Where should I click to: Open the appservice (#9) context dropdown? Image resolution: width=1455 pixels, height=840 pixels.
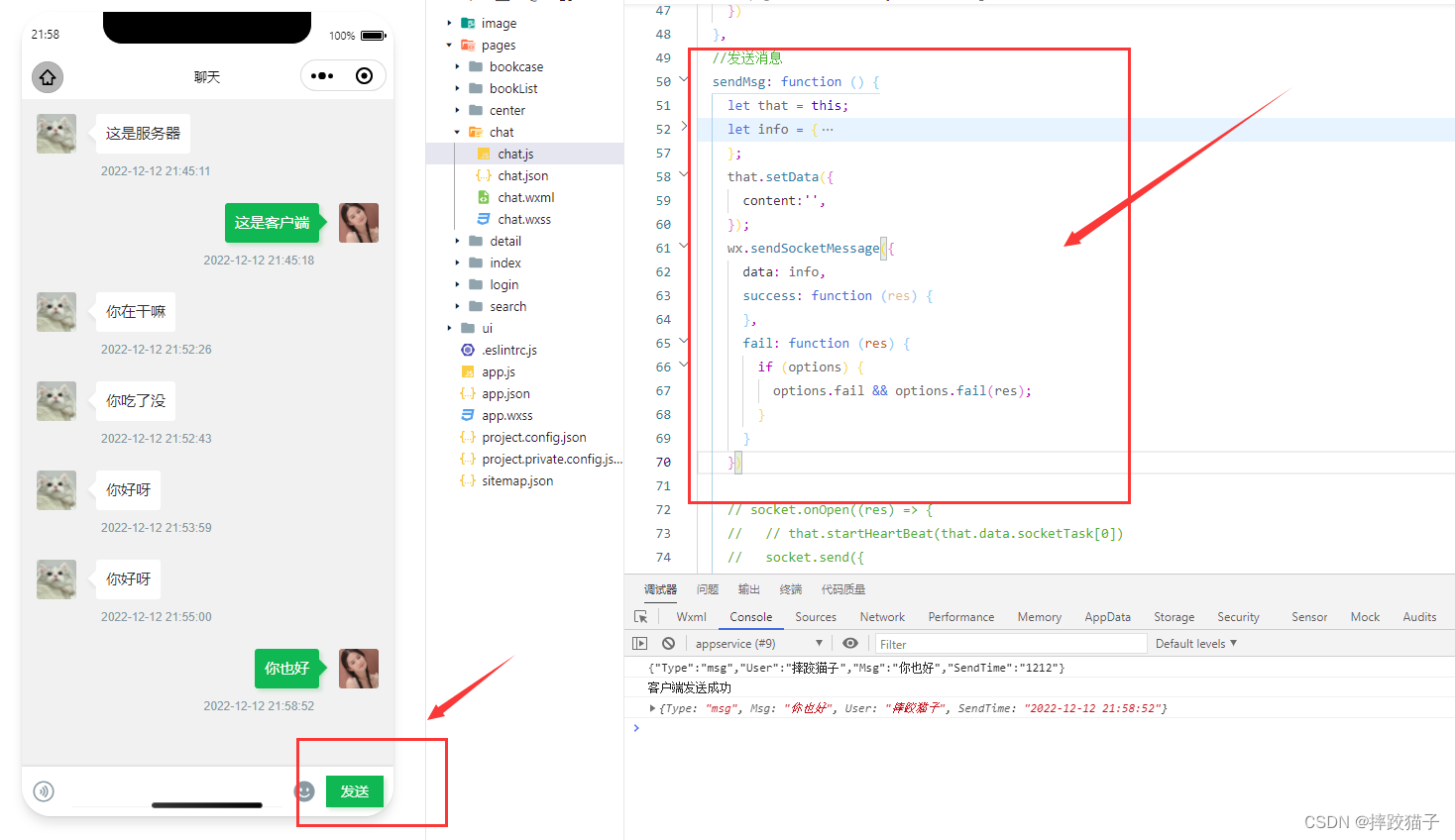point(758,644)
